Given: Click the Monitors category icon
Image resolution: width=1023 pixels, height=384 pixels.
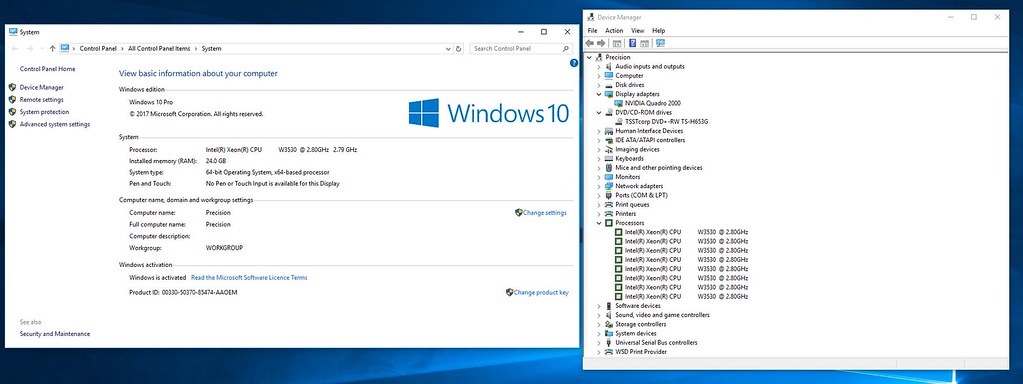Looking at the screenshot, I should 609,177.
